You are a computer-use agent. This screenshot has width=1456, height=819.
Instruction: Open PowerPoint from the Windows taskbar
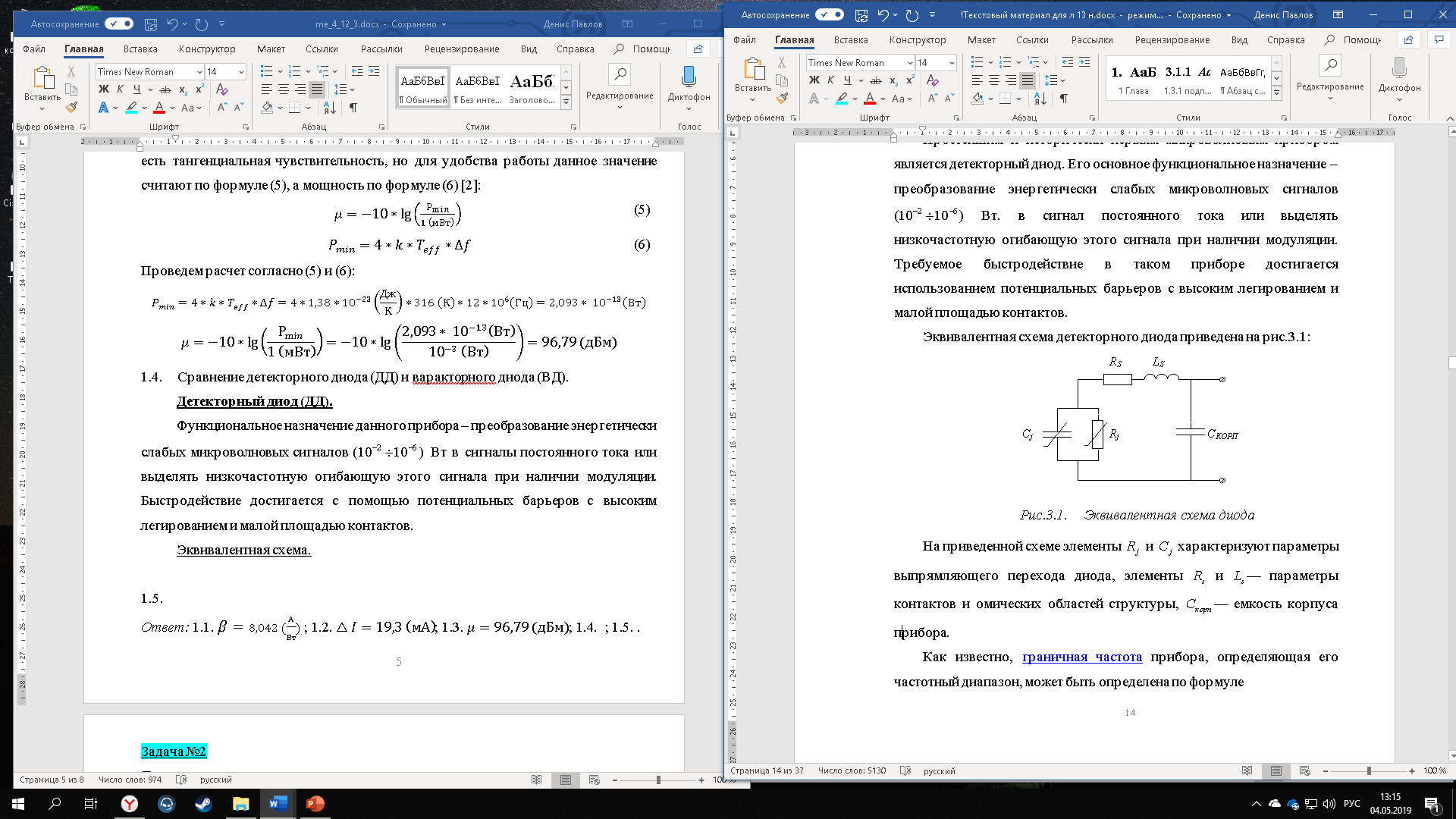click(x=315, y=804)
